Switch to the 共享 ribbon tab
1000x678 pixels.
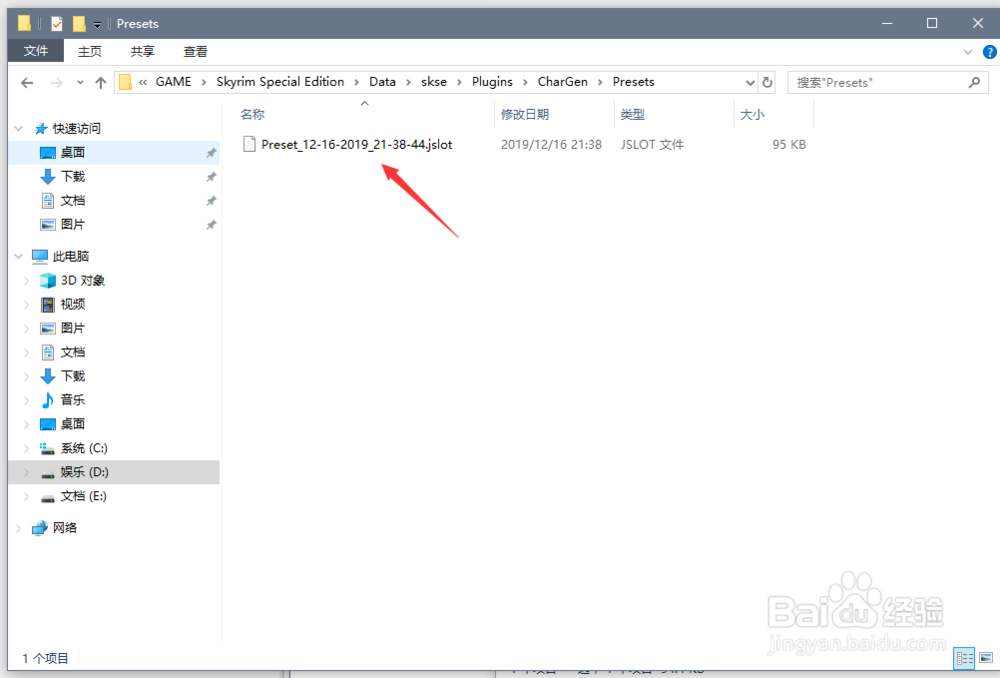pyautogui.click(x=142, y=51)
